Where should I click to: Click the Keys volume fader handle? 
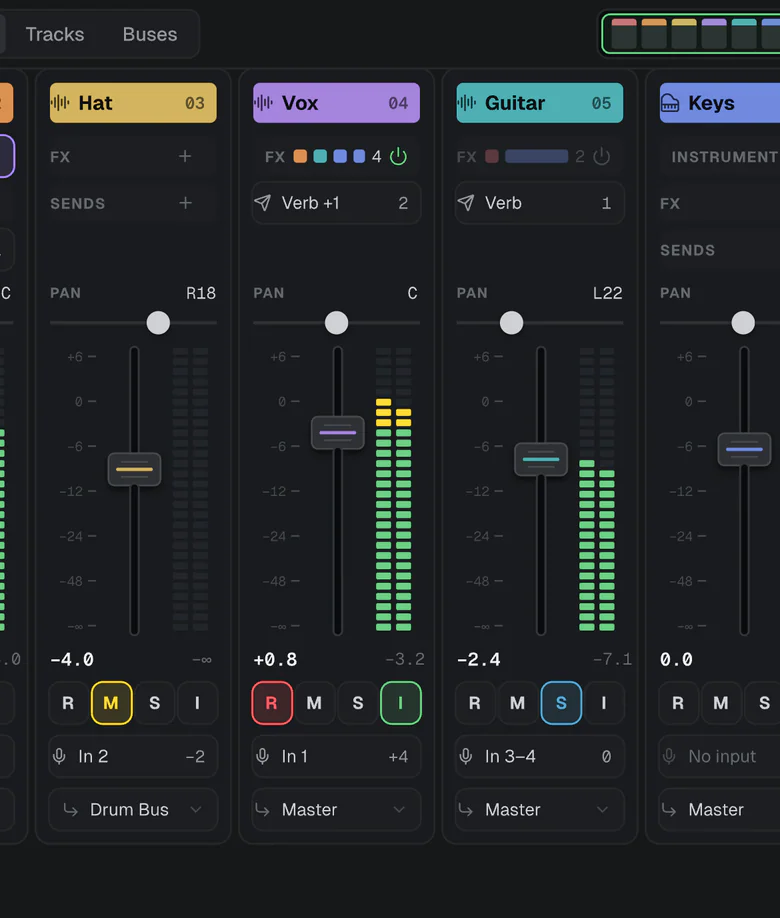tap(744, 449)
